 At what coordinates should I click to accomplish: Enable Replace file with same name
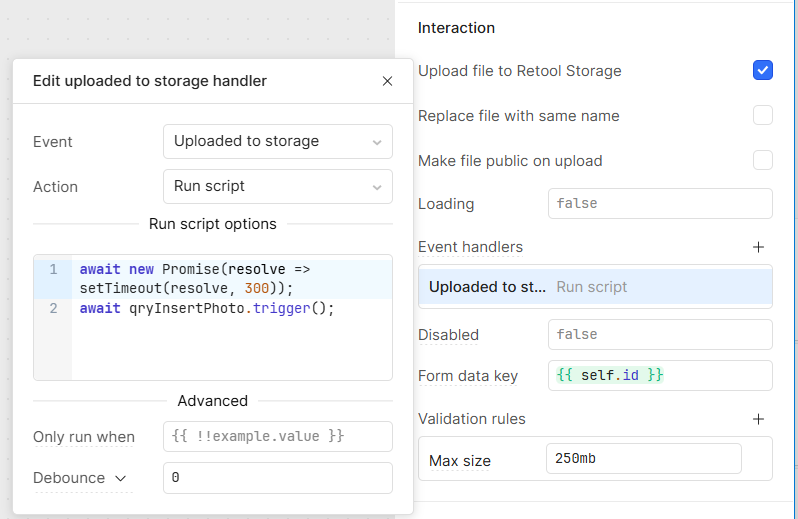[x=762, y=116]
